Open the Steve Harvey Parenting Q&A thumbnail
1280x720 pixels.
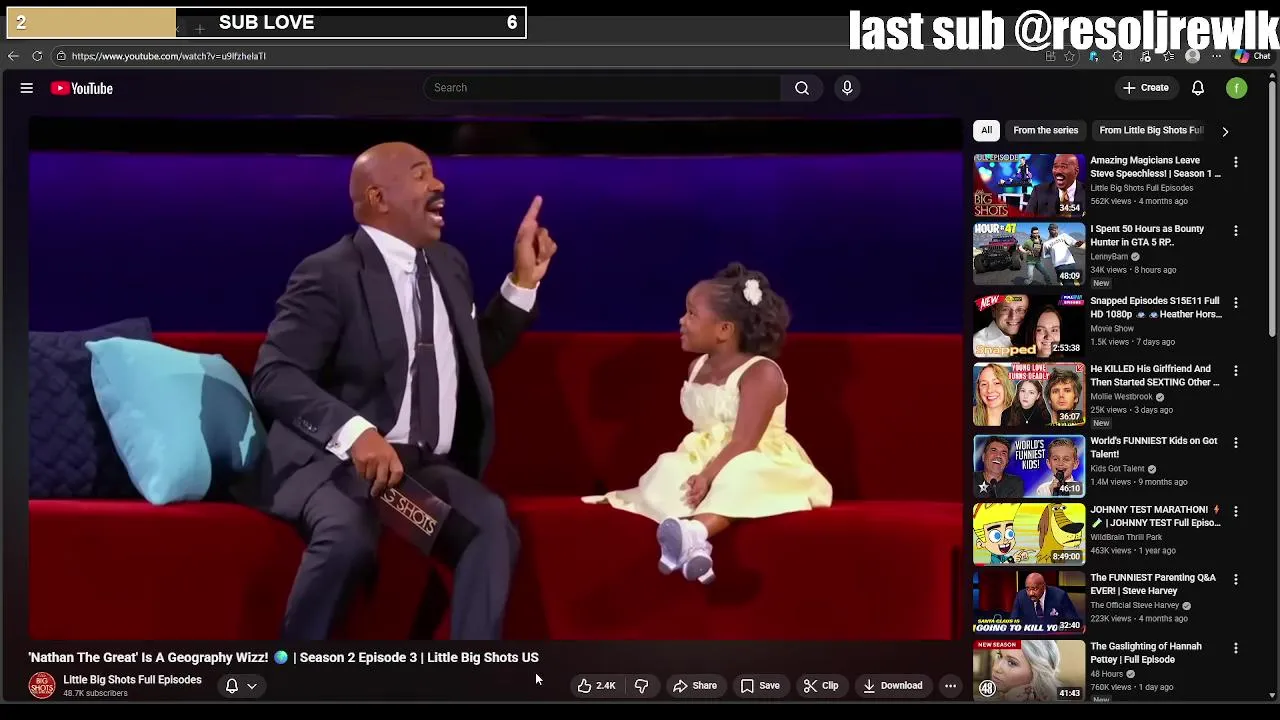(x=1029, y=602)
